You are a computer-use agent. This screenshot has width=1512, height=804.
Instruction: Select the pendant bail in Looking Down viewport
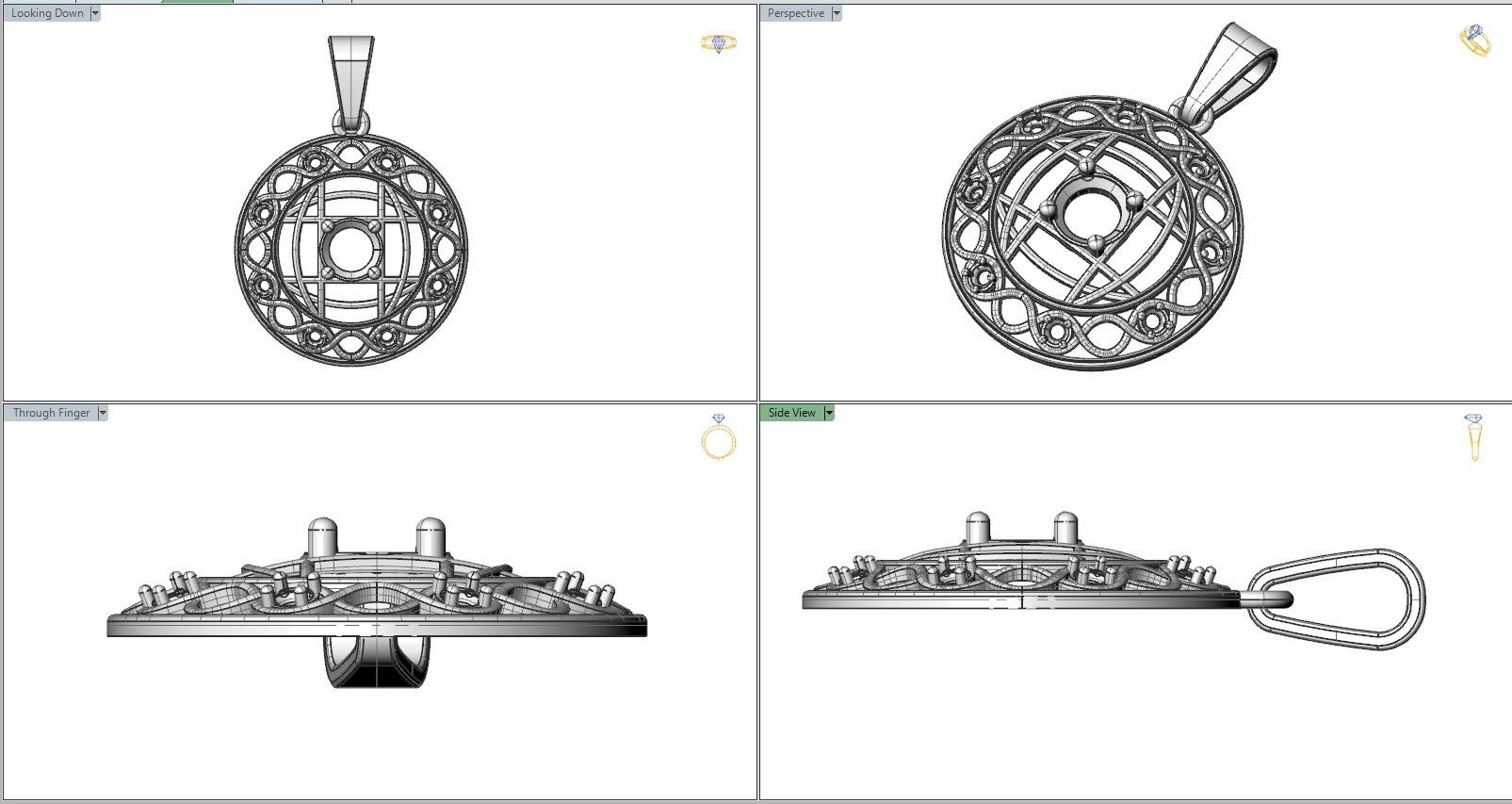[x=351, y=83]
